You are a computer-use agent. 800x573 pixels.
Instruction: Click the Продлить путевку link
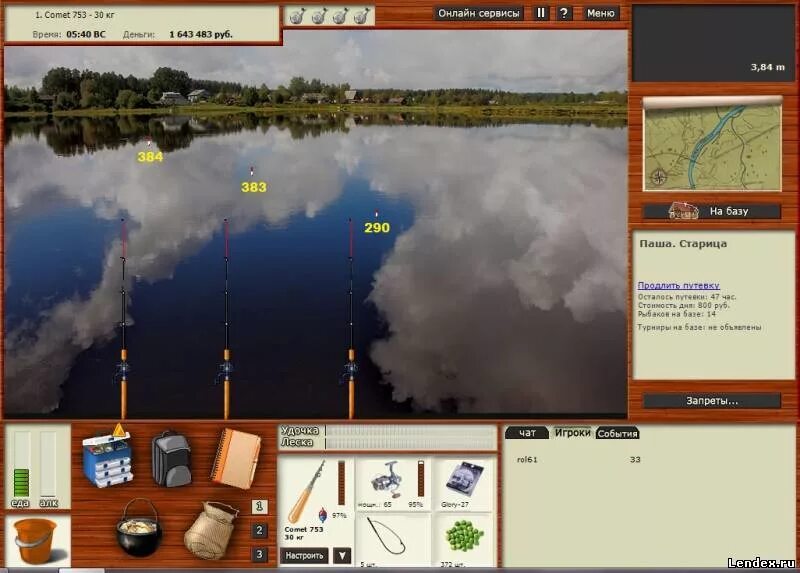coord(679,285)
